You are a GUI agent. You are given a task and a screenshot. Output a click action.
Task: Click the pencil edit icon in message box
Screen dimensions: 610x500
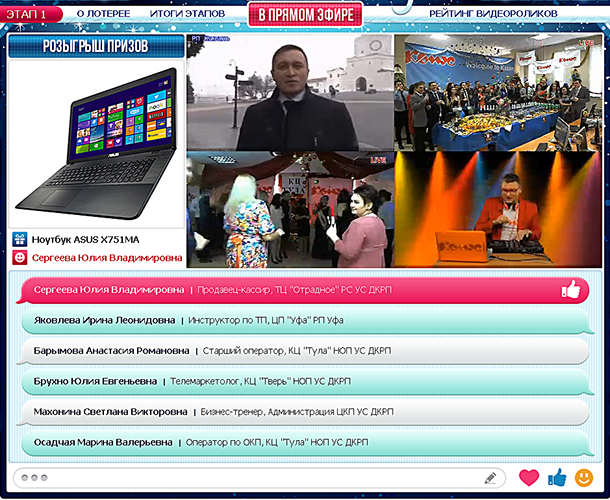pos(490,478)
